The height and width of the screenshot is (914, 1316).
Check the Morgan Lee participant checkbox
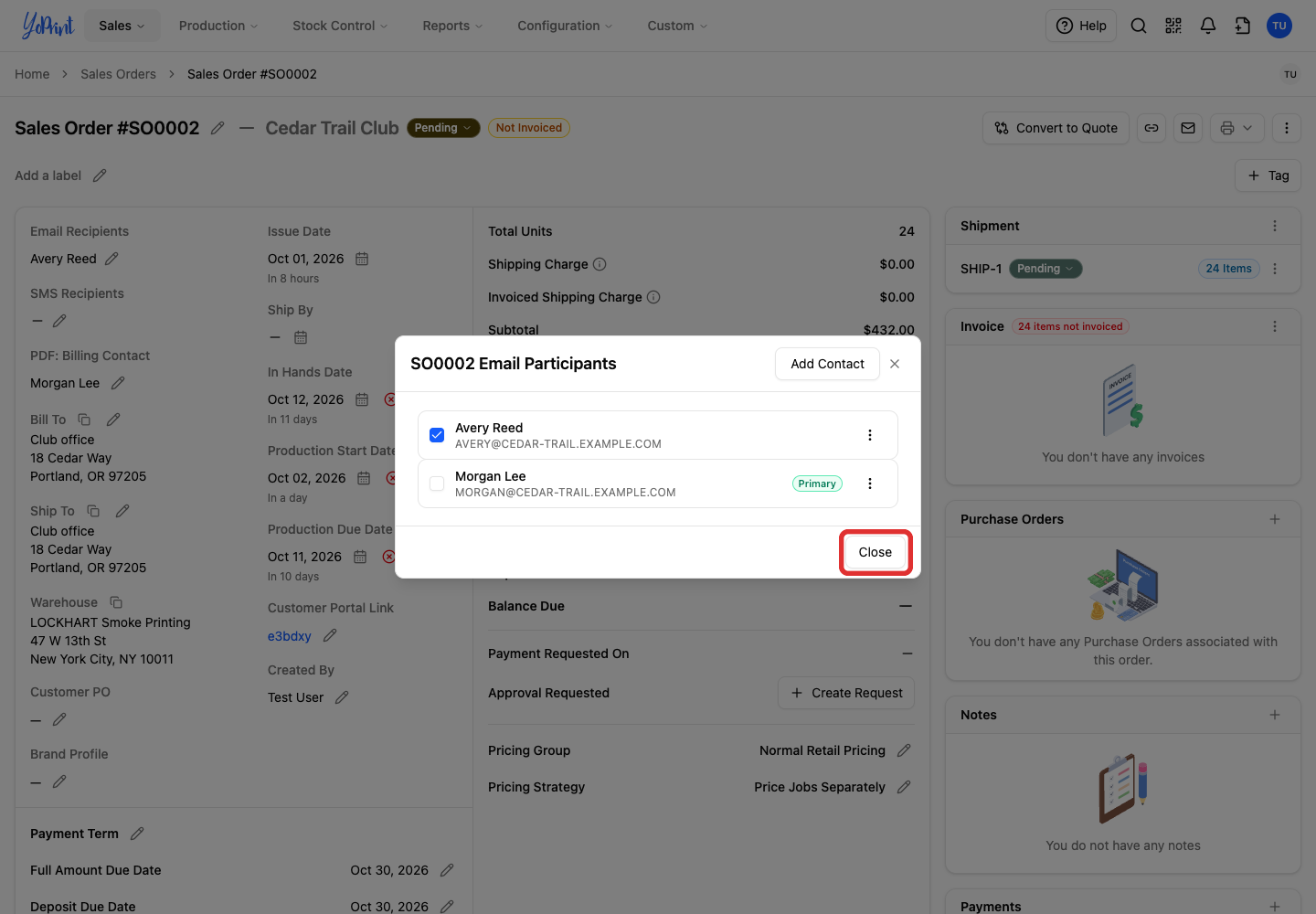[x=437, y=484]
